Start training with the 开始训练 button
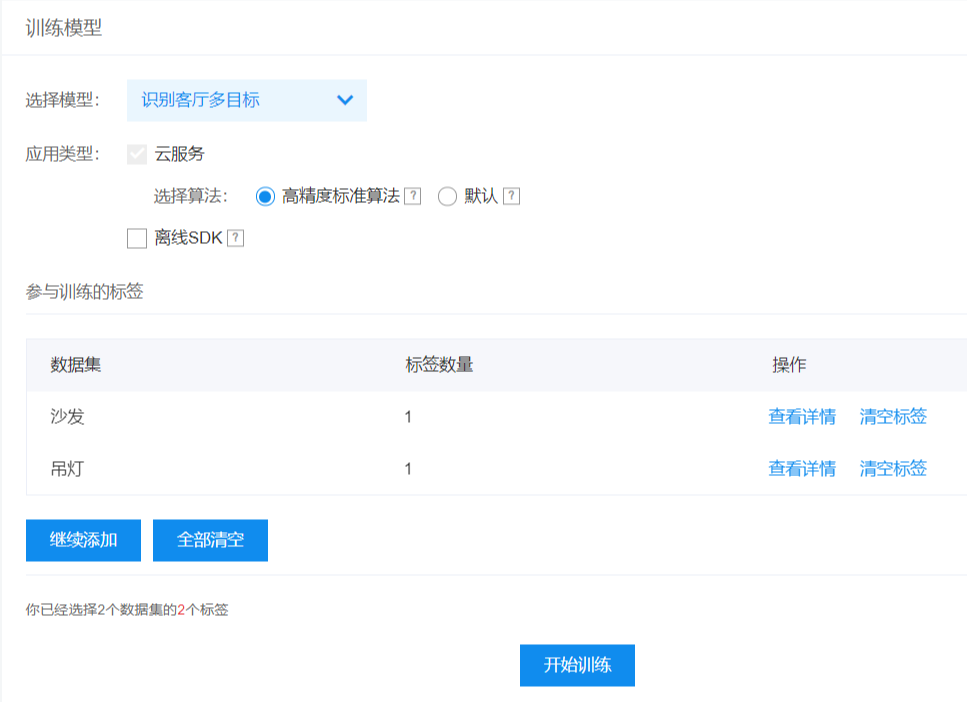This screenshot has height=702, width=967. pos(577,665)
